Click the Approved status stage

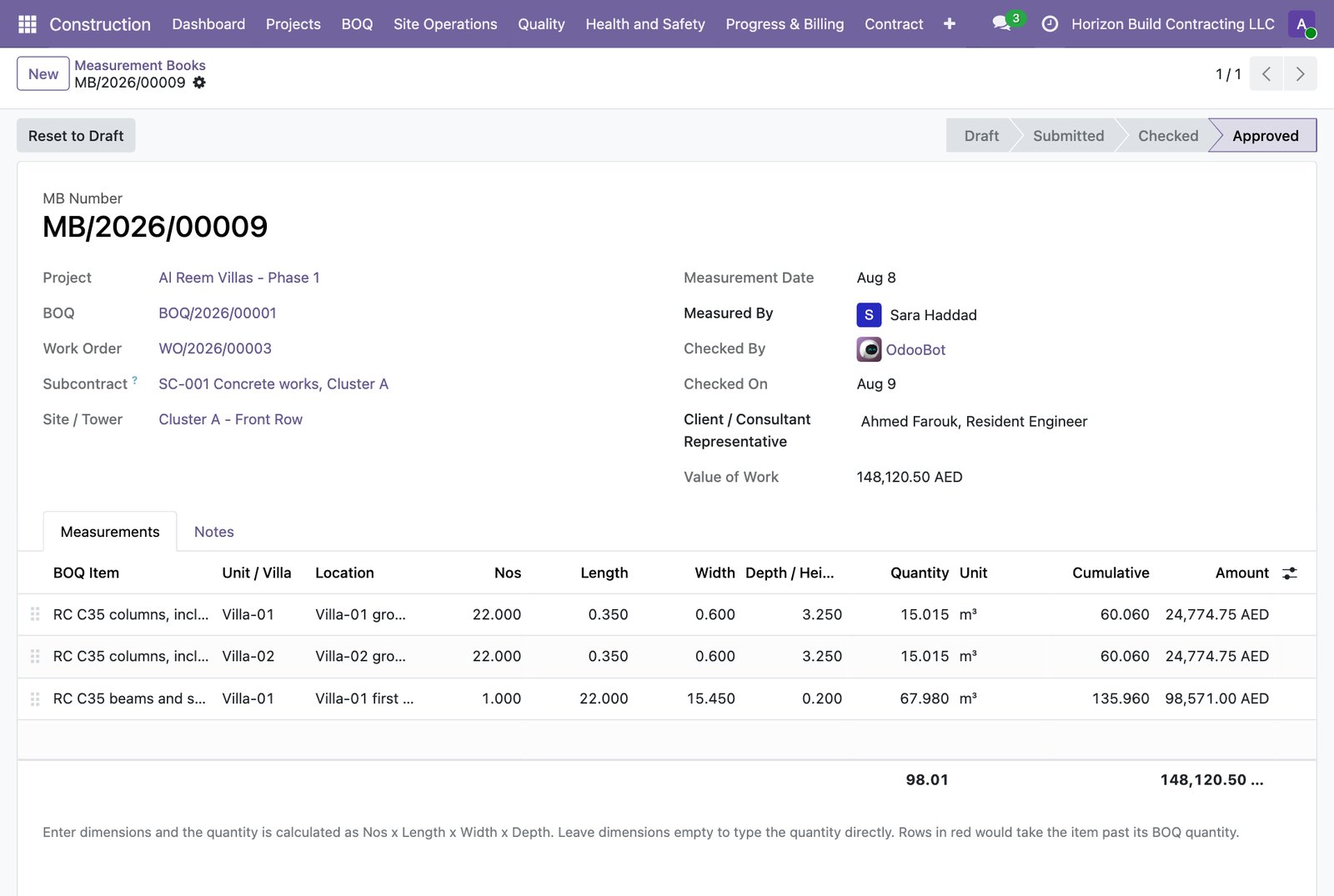(x=1266, y=136)
